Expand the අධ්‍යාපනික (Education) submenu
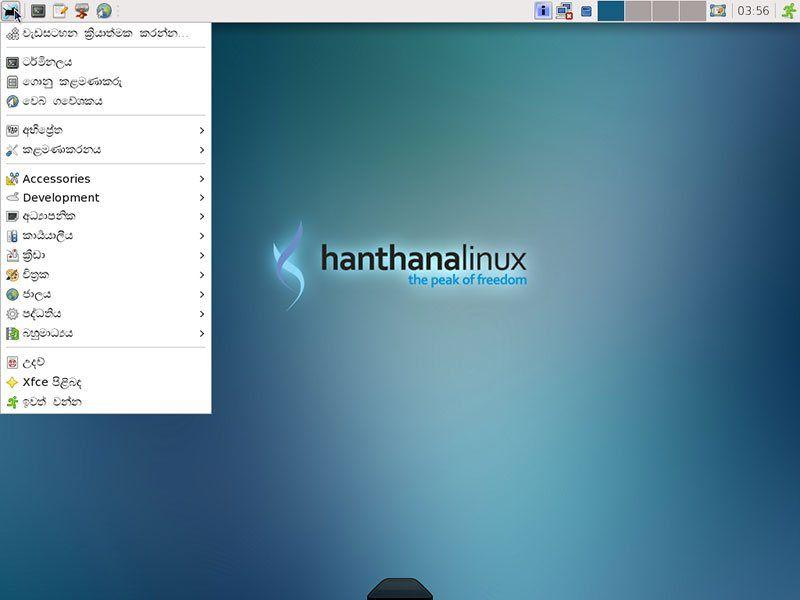 (106, 216)
